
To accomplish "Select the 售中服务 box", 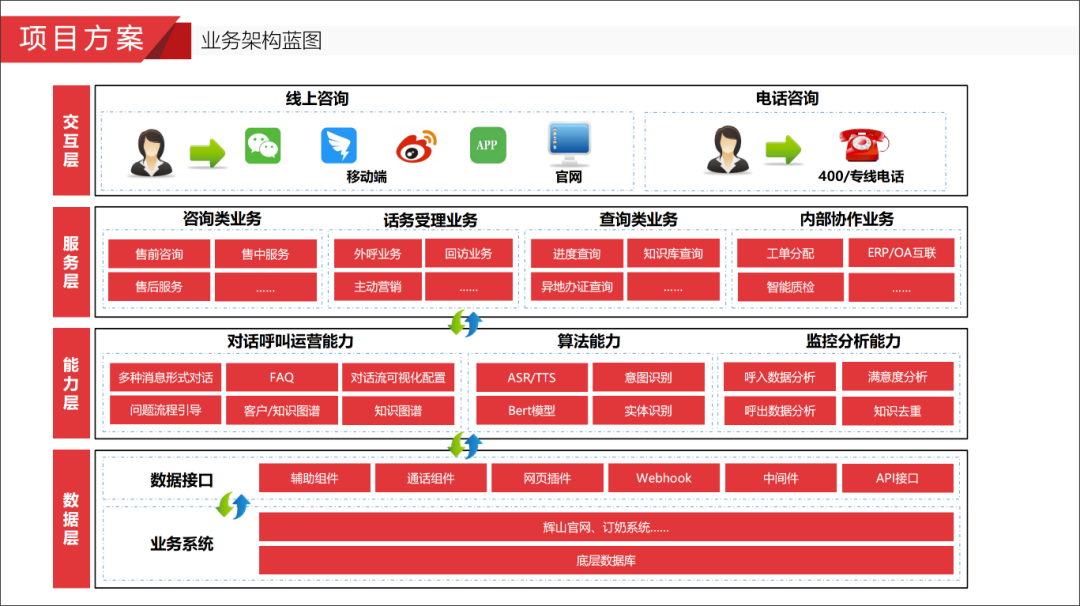I will click(x=266, y=254).
